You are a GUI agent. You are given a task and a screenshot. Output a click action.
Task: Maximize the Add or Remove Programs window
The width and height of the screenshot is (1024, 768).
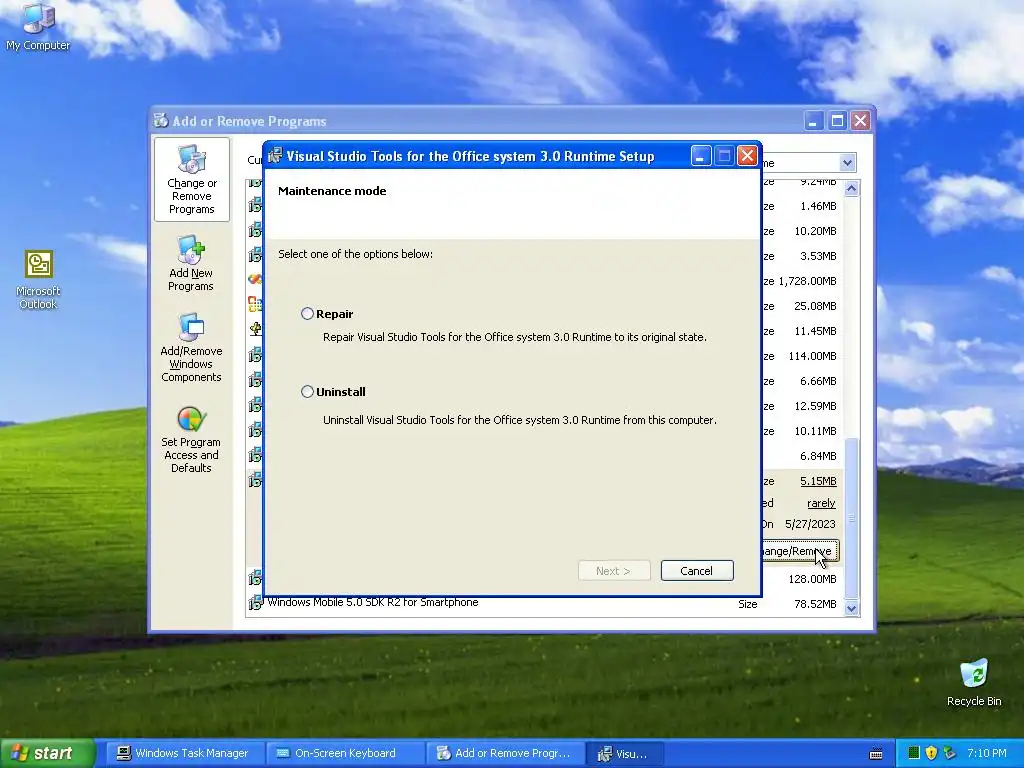click(x=837, y=120)
